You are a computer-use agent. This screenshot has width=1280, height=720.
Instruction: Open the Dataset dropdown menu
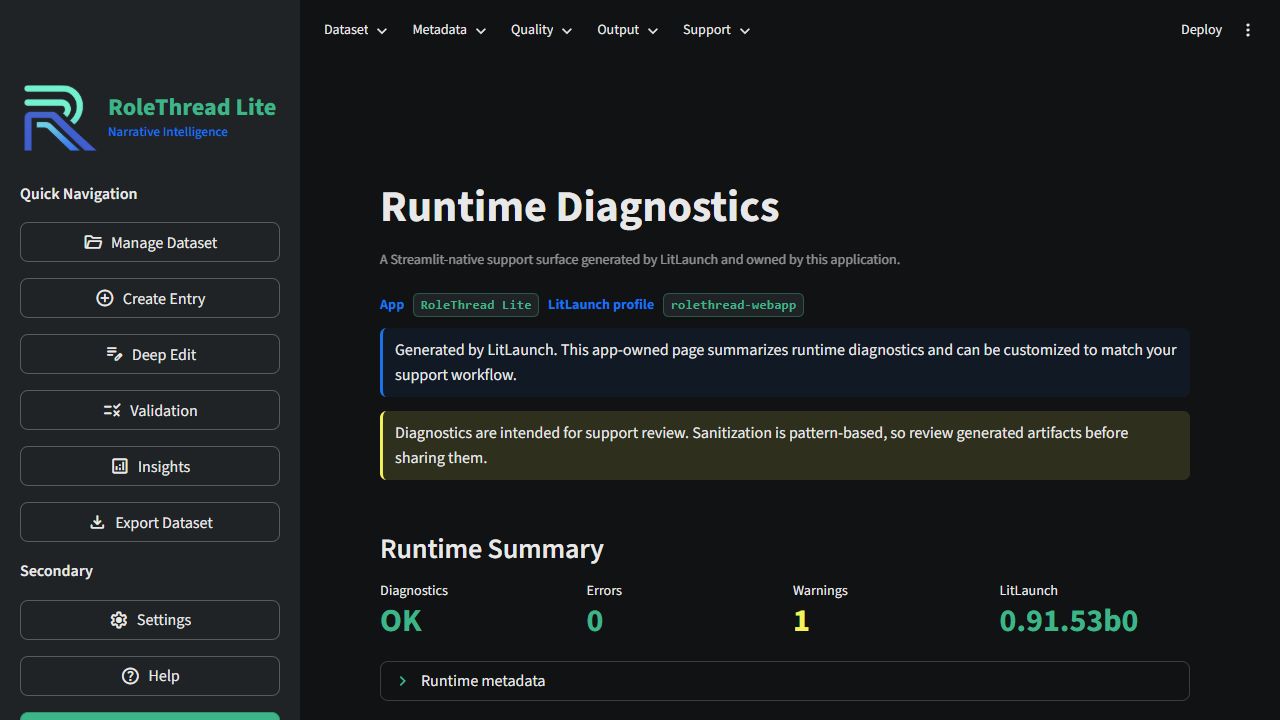pyautogui.click(x=355, y=30)
